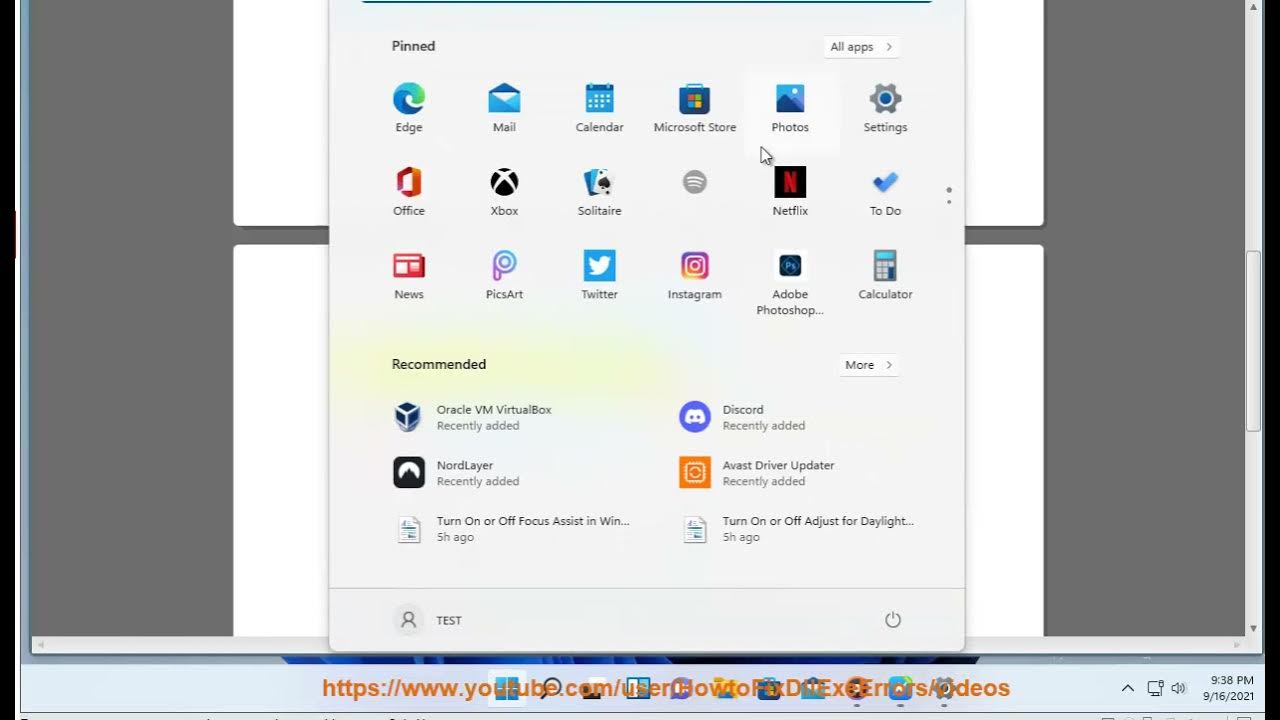Viewport: 1280px width, 720px height.
Task: Open 'Turn On or Off Adjust for Daylight' document
Action: pos(800,528)
